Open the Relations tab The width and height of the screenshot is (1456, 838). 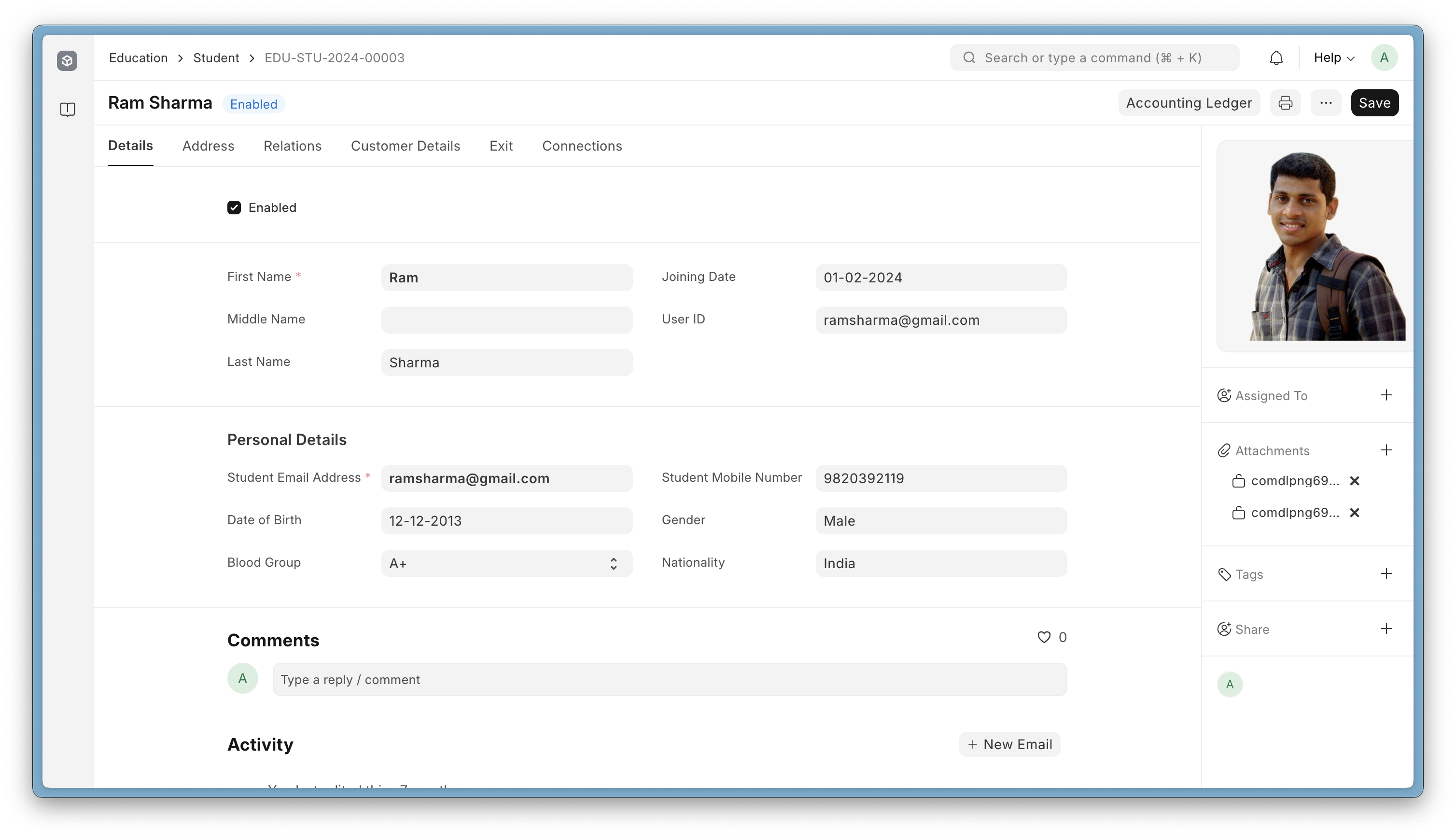(x=293, y=146)
